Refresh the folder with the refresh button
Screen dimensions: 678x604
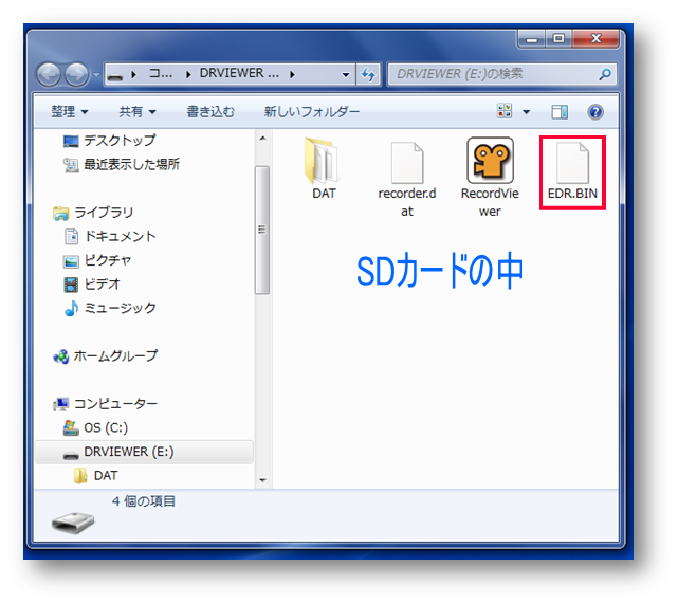coord(368,74)
